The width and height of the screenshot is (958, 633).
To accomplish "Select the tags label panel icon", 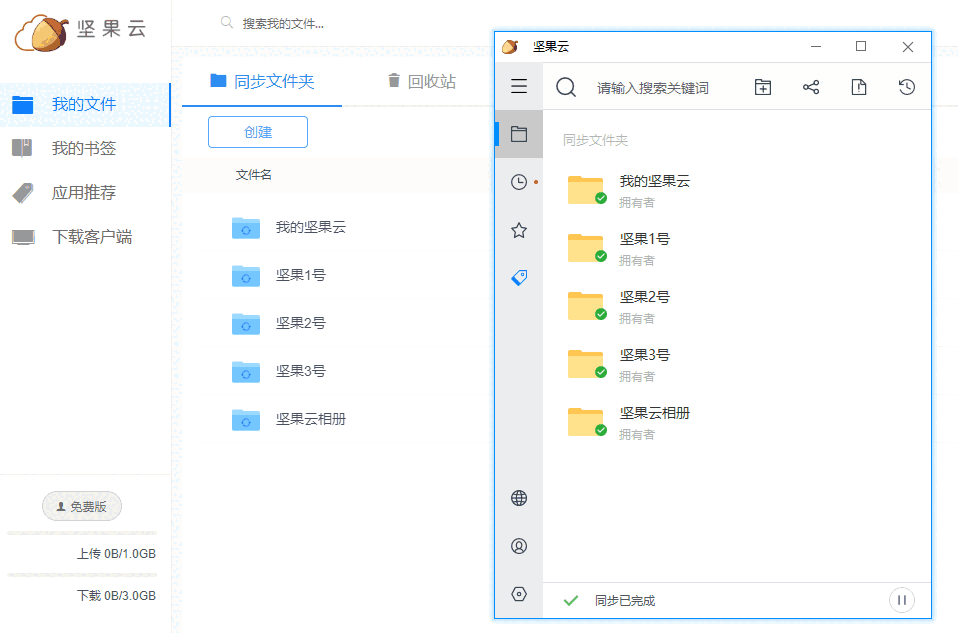I will tap(518, 277).
